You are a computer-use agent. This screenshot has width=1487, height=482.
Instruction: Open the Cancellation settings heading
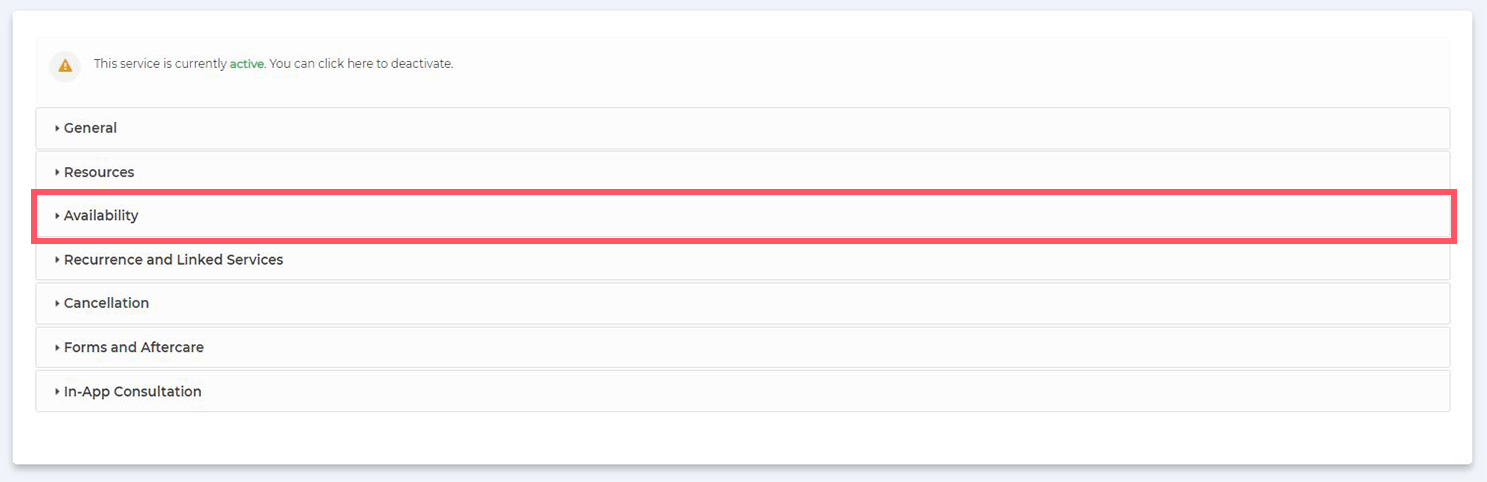pyautogui.click(x=106, y=304)
